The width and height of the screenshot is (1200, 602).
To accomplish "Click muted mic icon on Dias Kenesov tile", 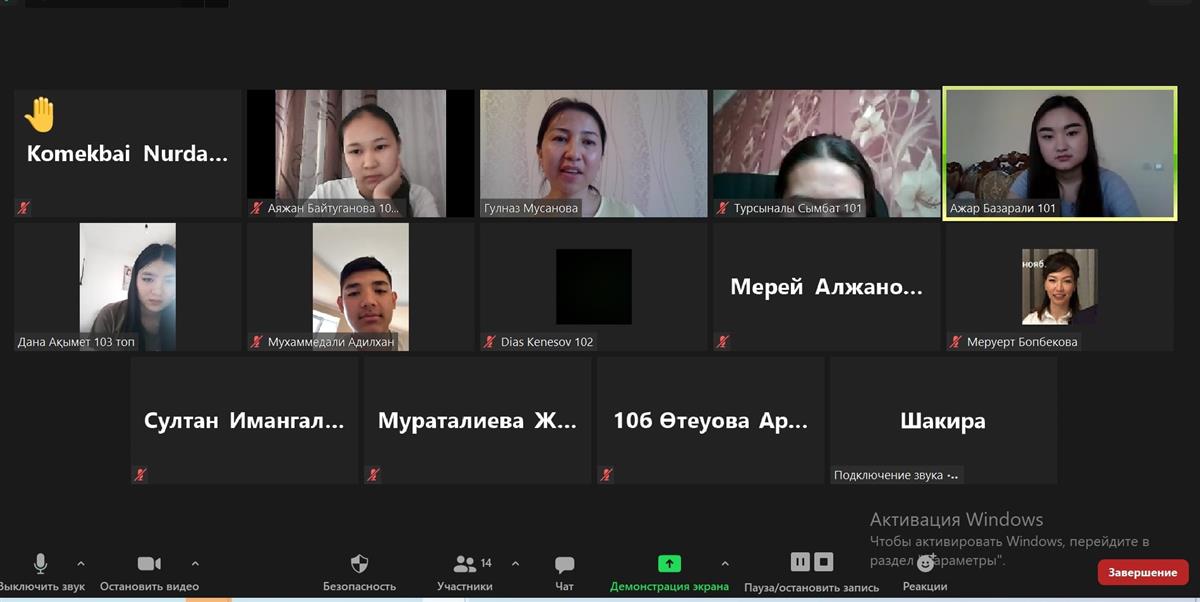I will [490, 342].
